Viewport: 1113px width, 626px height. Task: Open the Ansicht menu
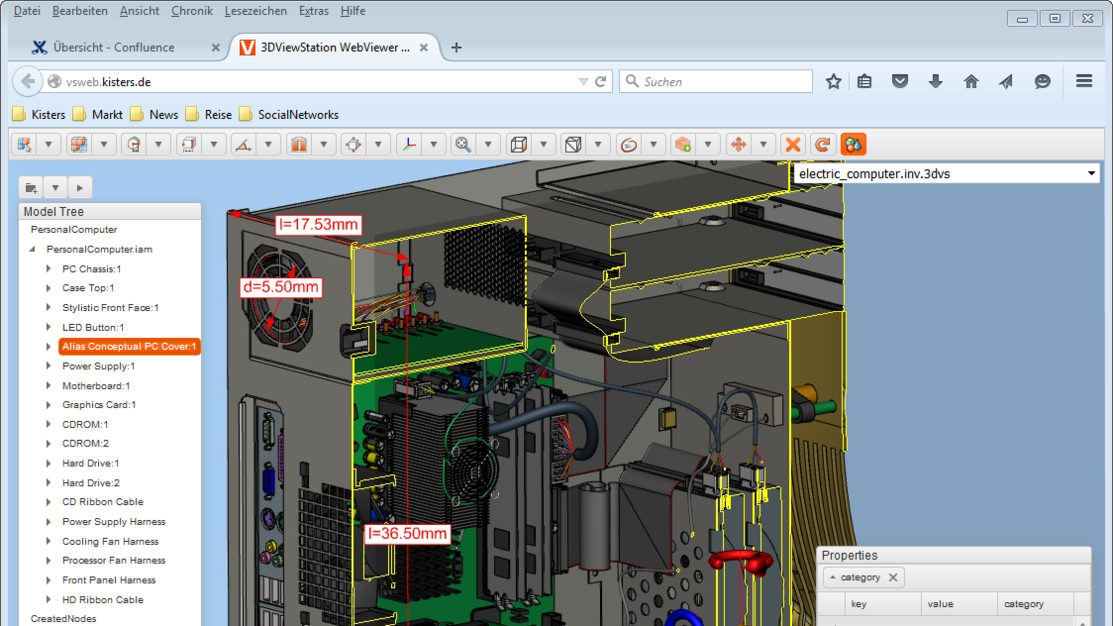[x=139, y=11]
